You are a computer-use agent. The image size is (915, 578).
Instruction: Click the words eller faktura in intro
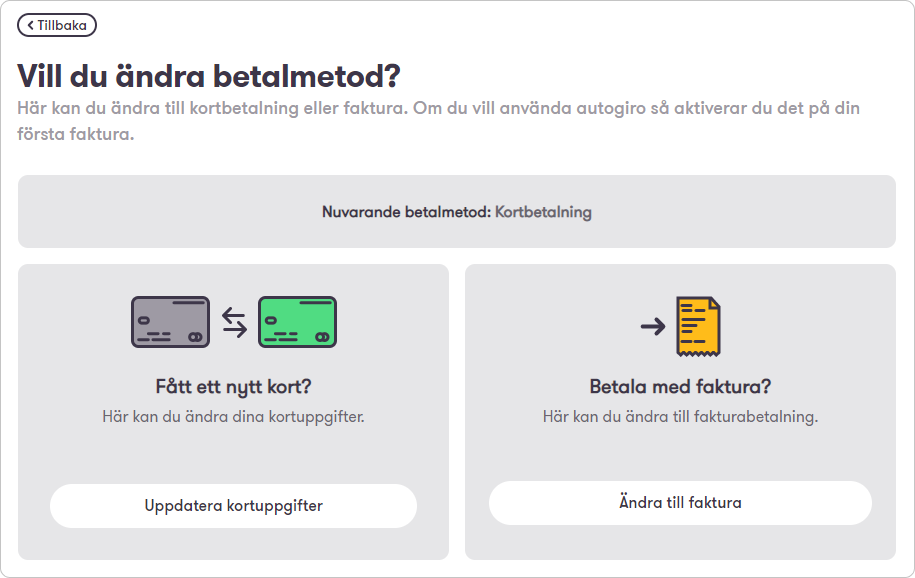355,109
